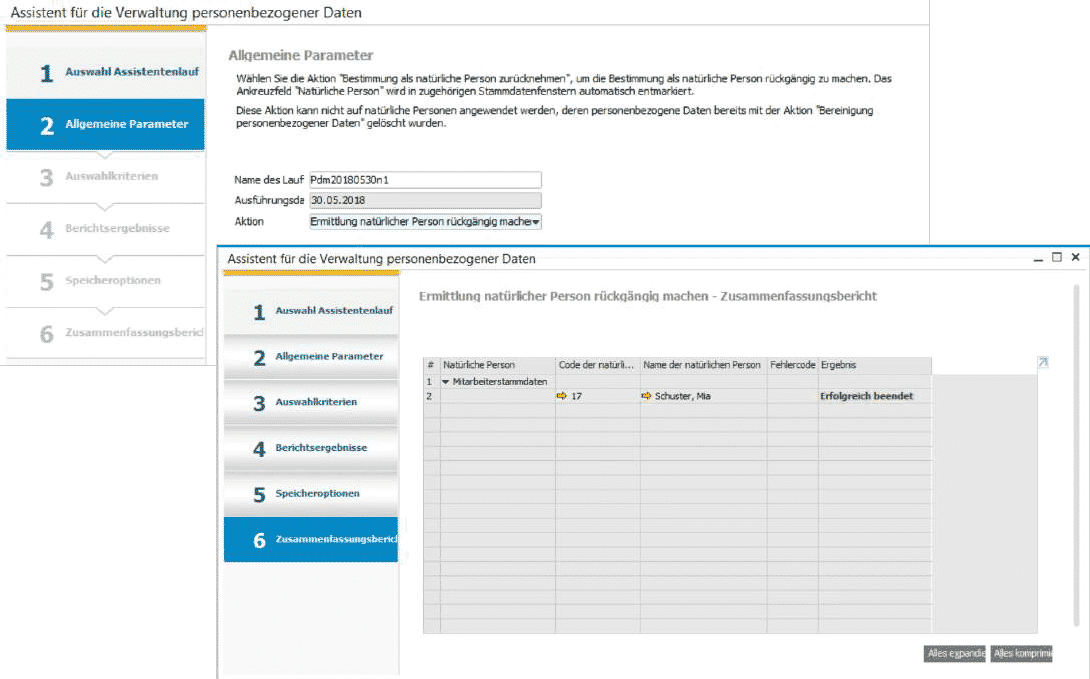1090x679 pixels.
Task: Click the Alles komprimieren button
Action: pos(1022,653)
